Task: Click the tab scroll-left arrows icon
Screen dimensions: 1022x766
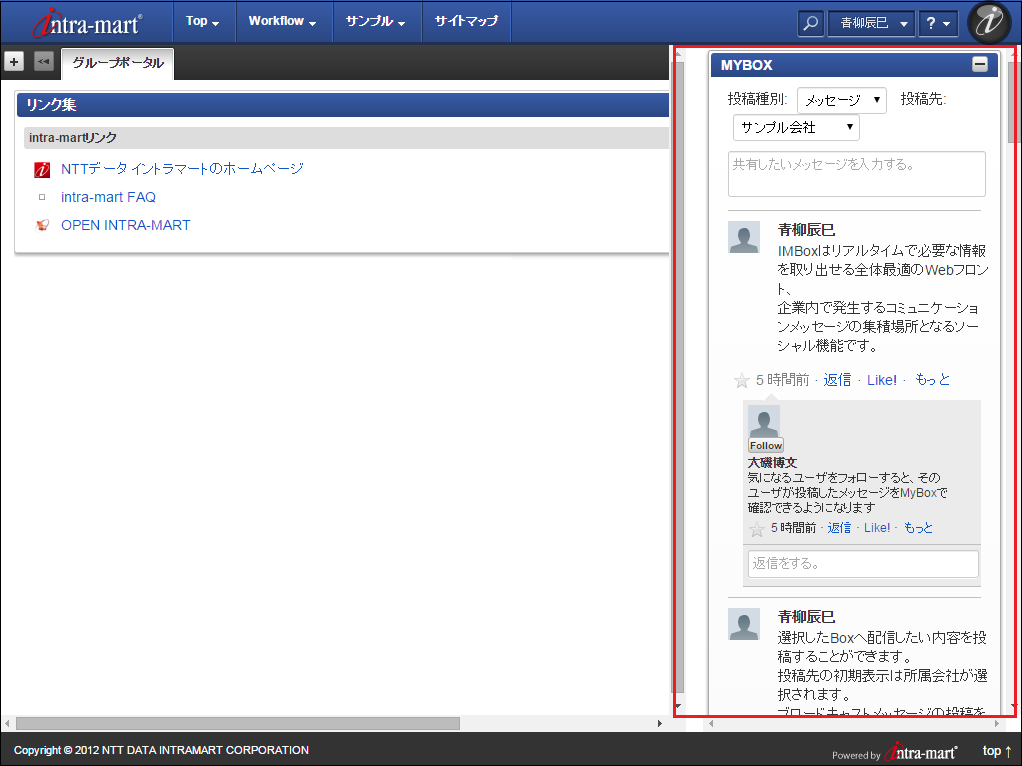Action: coord(43,62)
